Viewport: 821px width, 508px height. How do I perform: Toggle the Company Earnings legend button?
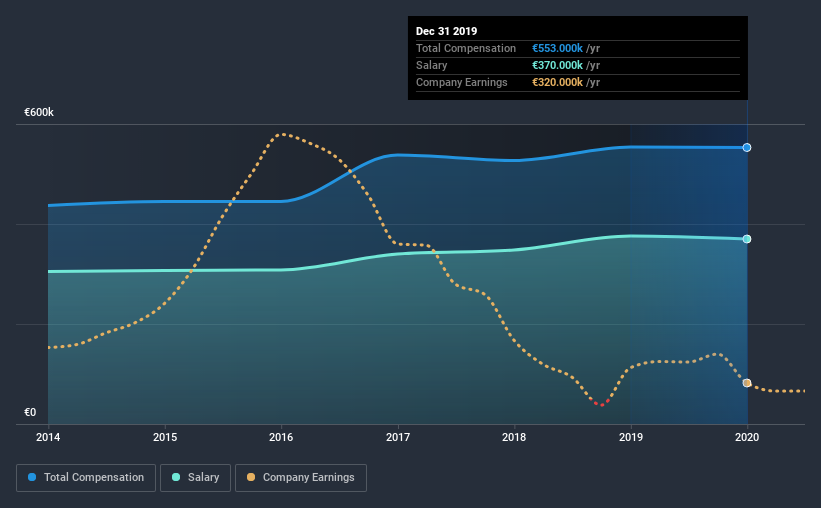point(301,478)
